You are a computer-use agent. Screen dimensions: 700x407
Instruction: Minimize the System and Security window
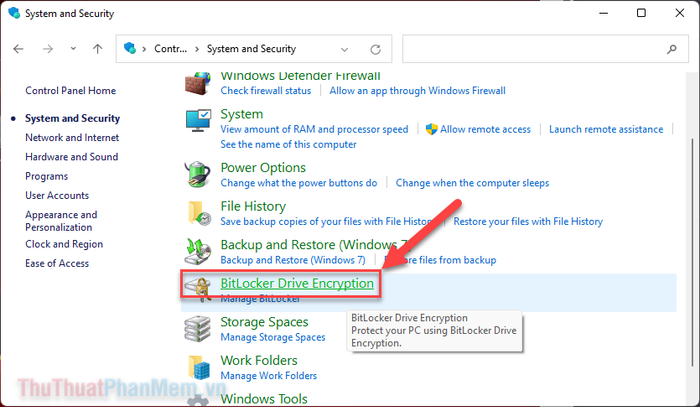pos(604,13)
